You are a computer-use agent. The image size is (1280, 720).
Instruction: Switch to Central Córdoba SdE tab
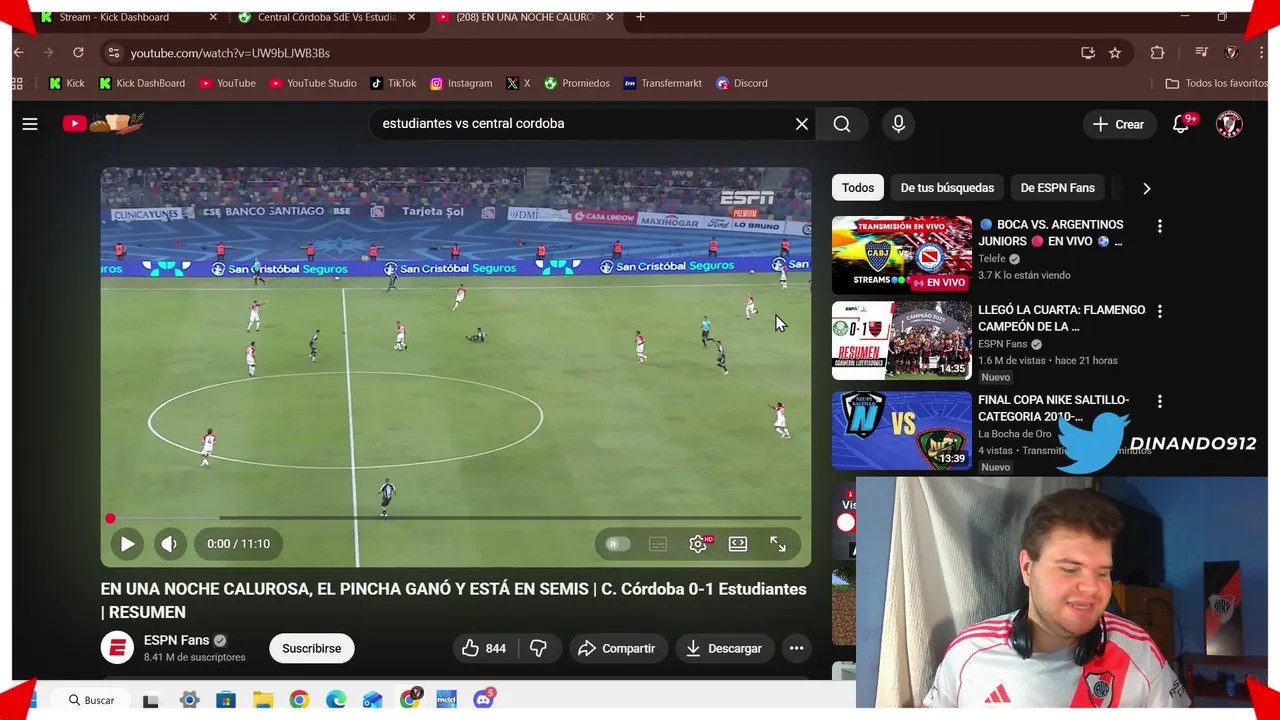coord(326,17)
